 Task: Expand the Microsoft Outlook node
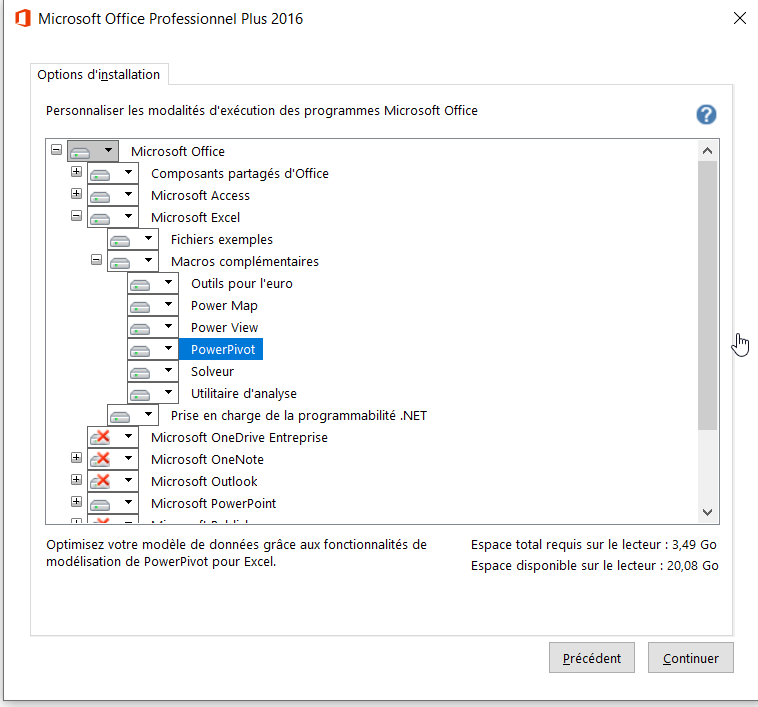coord(76,479)
